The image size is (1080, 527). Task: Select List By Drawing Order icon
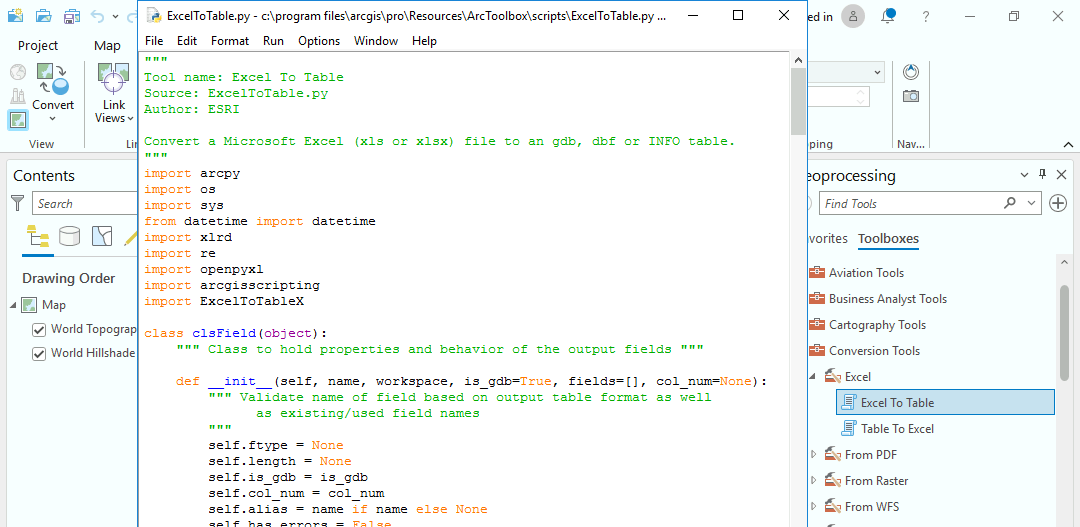(x=38, y=236)
